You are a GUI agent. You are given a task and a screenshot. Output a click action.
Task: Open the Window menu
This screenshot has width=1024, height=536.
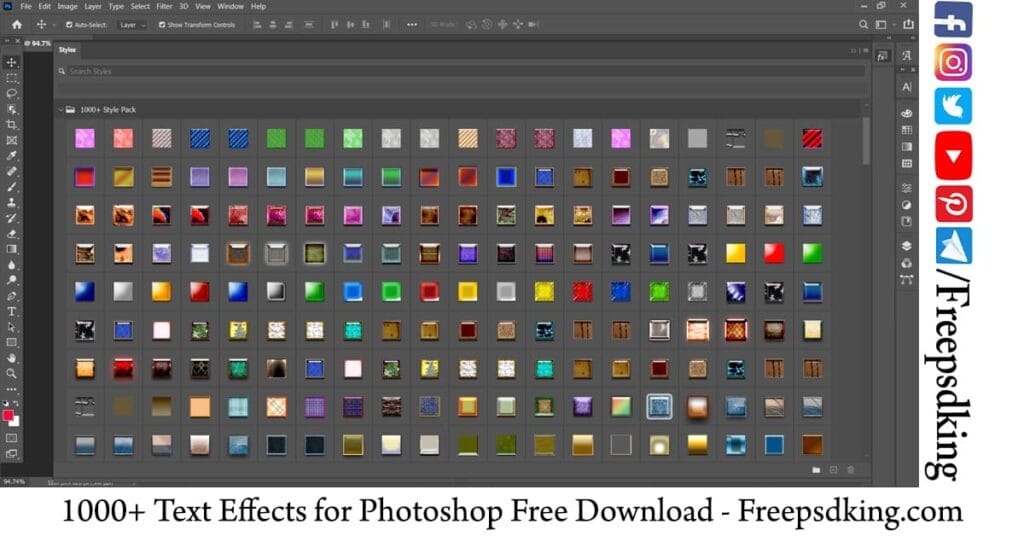click(x=230, y=6)
